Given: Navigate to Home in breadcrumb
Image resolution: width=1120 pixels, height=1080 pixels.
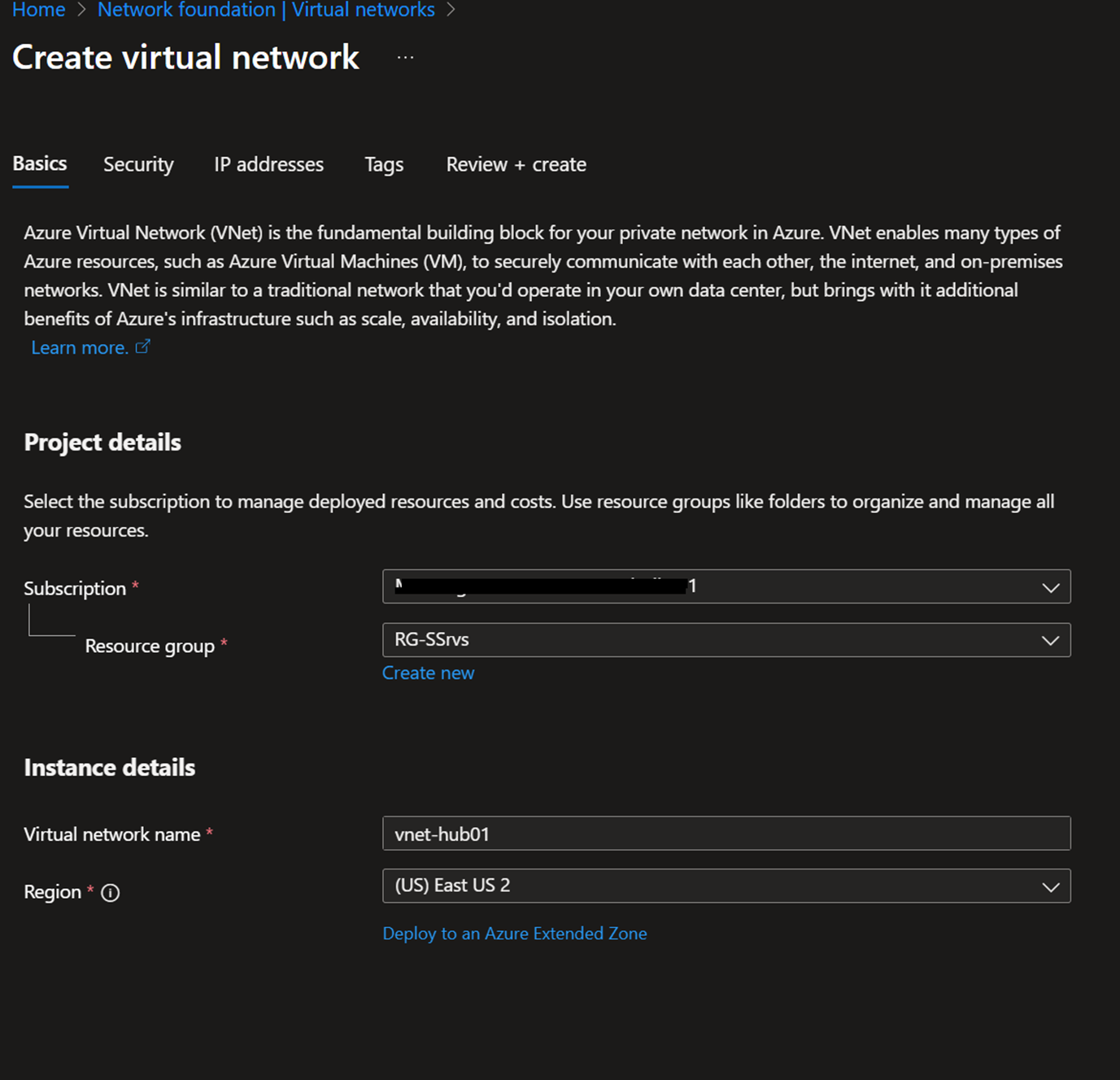Looking at the screenshot, I should pyautogui.click(x=38, y=10).
